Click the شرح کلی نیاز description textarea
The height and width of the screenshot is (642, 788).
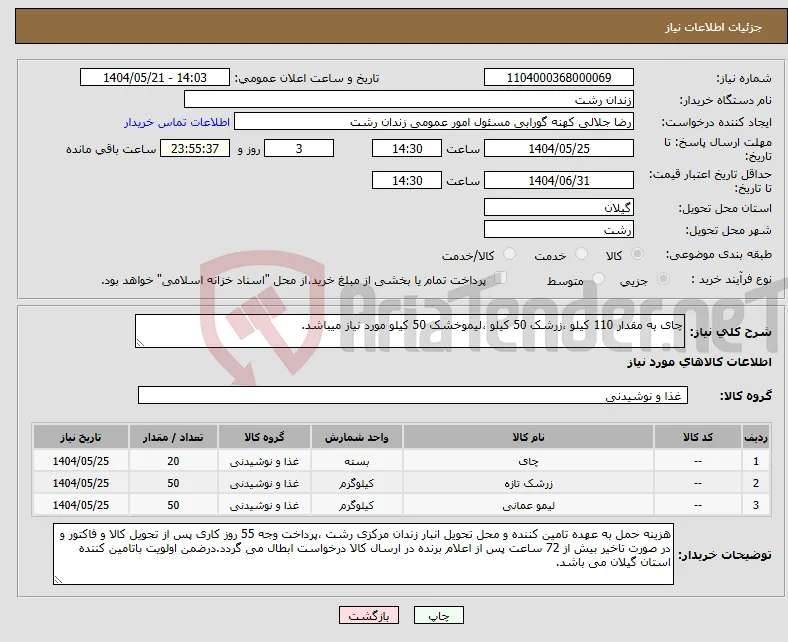click(410, 331)
